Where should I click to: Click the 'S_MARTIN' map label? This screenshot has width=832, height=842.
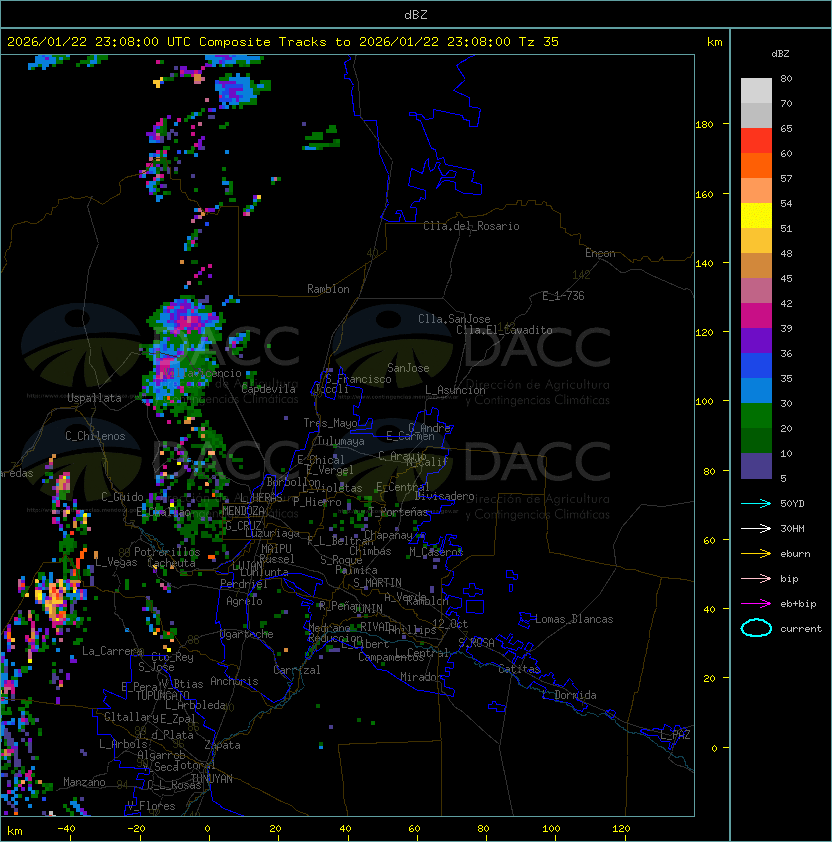click(377, 583)
